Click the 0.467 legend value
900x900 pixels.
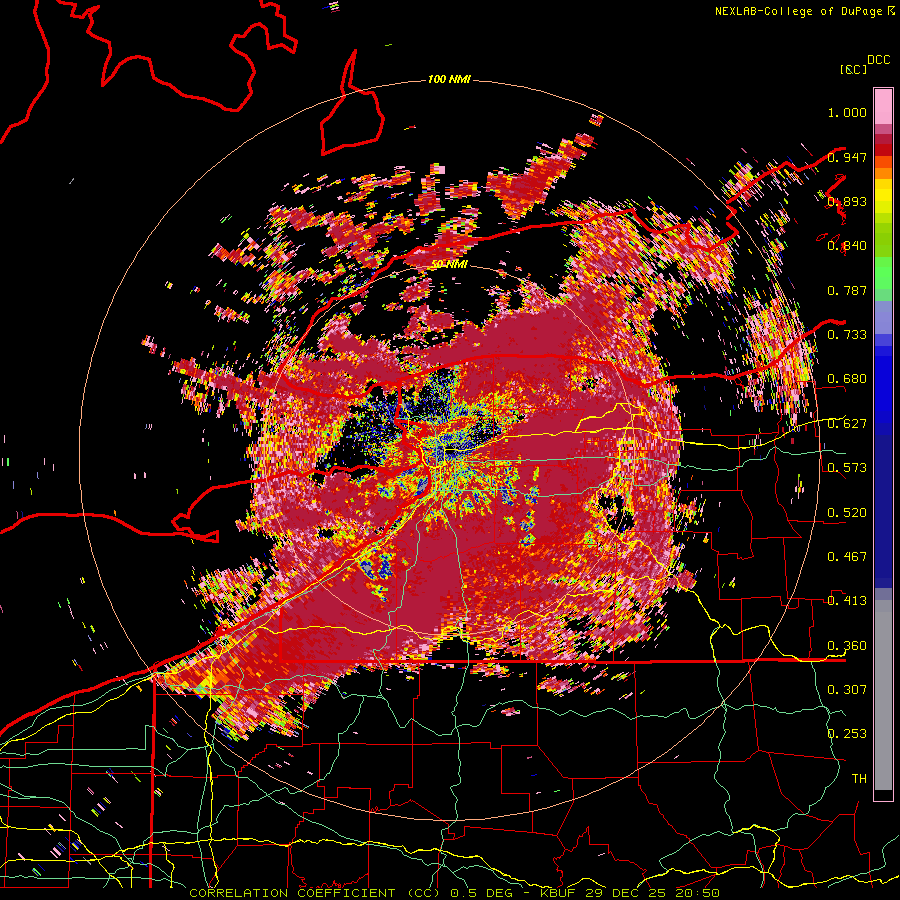point(847,557)
